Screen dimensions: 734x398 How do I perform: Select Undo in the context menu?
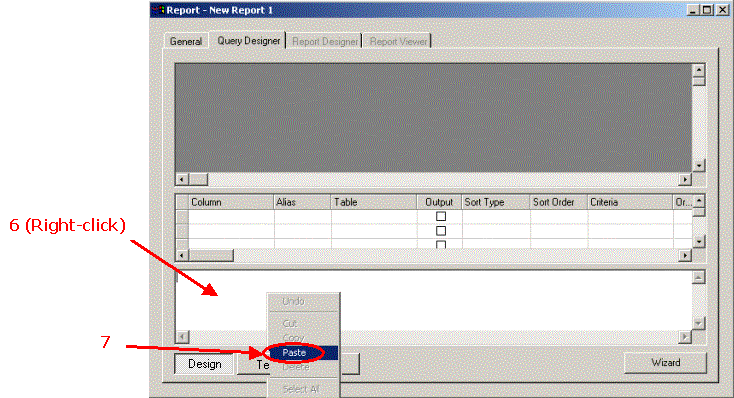point(303,302)
